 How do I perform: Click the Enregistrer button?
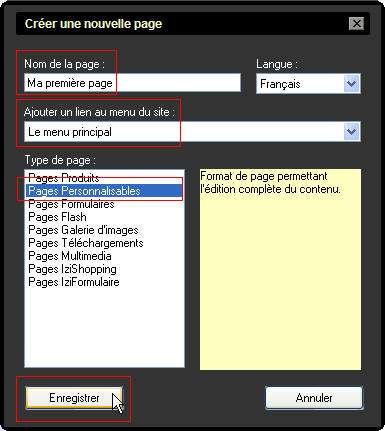(x=74, y=398)
